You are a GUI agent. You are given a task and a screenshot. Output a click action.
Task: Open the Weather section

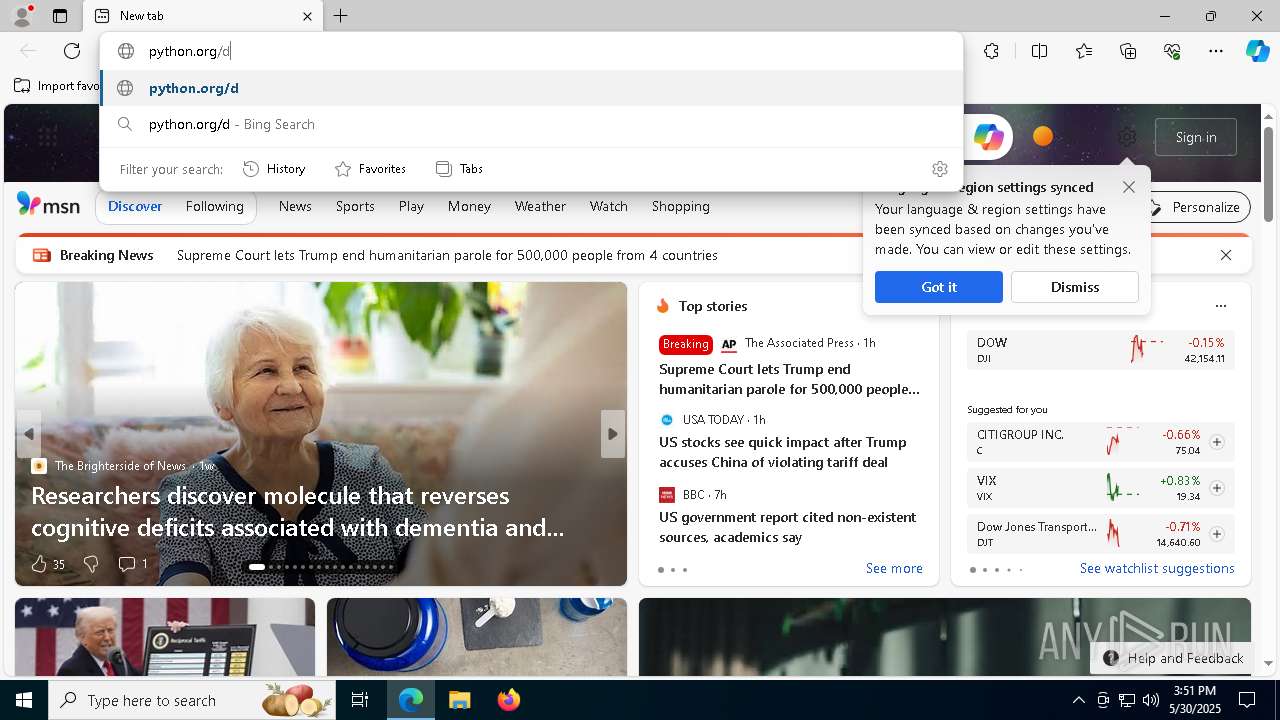[x=540, y=206]
